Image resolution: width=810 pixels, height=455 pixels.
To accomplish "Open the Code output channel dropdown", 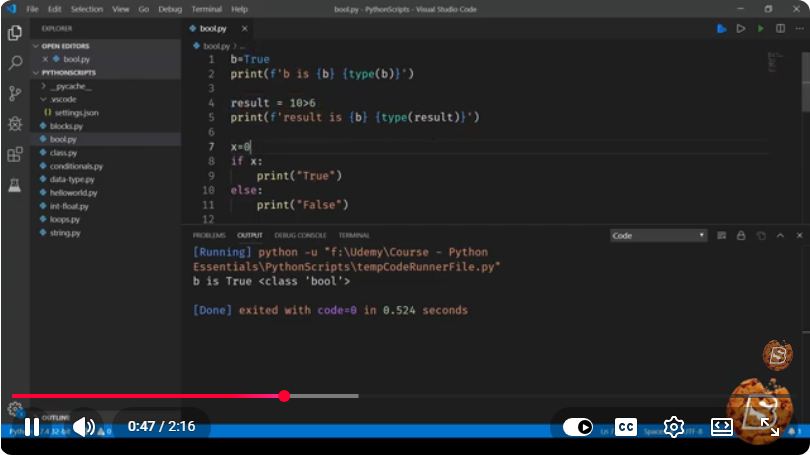I will click(x=658, y=236).
